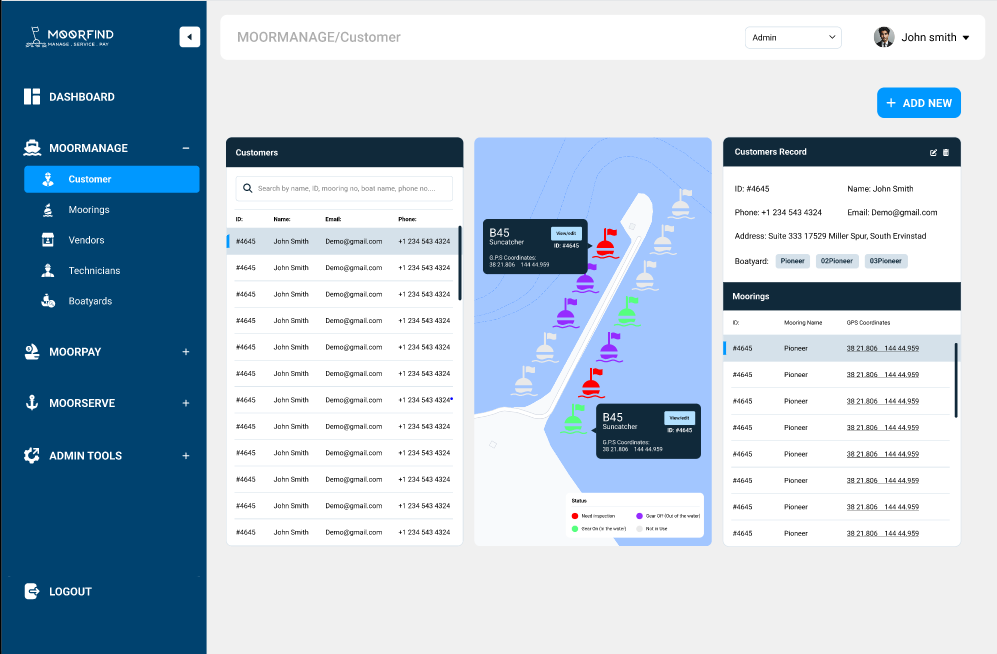Collapse the MOORMANAGE section
The width and height of the screenshot is (997, 654).
(185, 147)
